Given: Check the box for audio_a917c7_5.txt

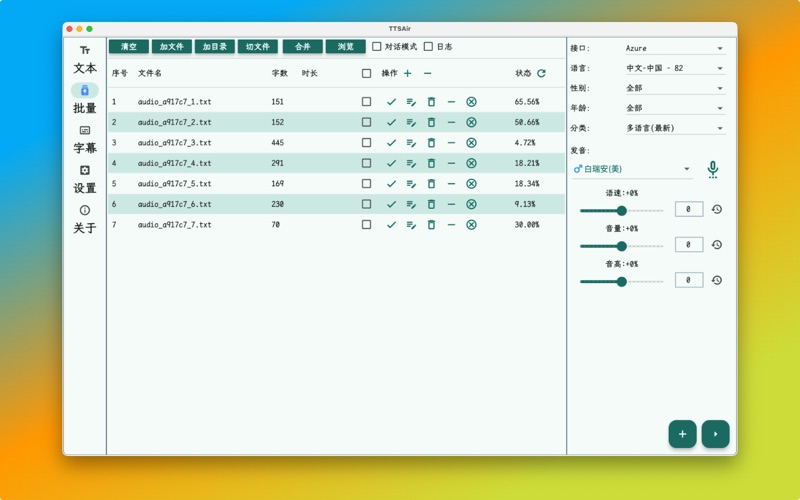Looking at the screenshot, I should (366, 184).
